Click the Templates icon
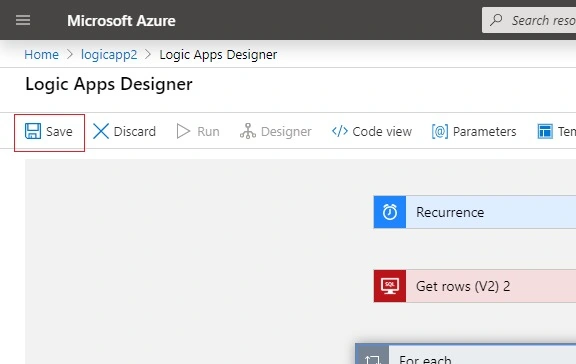576x364 pixels. pos(545,131)
